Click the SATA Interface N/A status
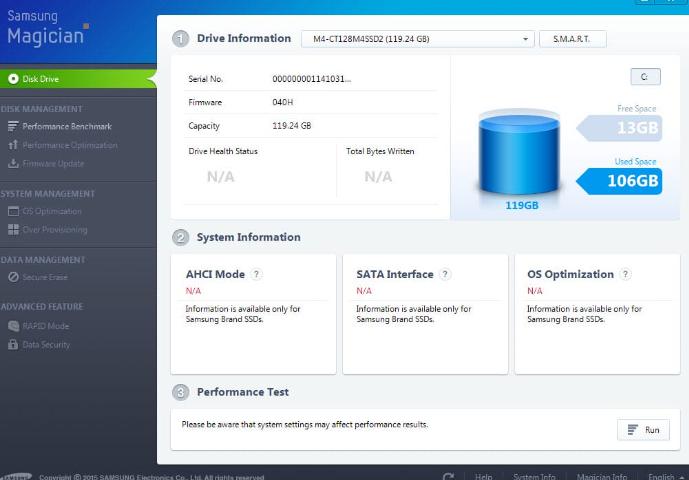The image size is (689, 480). [364, 291]
